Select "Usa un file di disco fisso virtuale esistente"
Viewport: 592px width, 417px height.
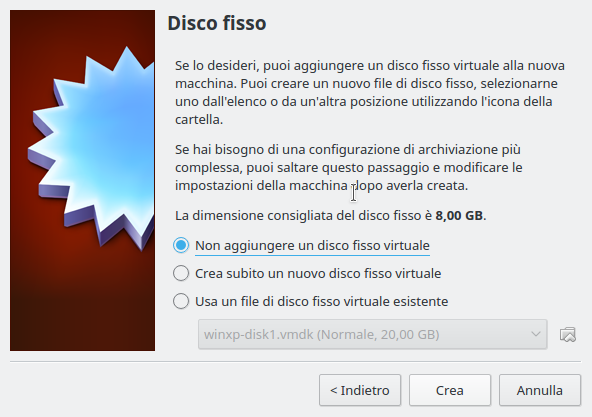[x=181, y=301]
